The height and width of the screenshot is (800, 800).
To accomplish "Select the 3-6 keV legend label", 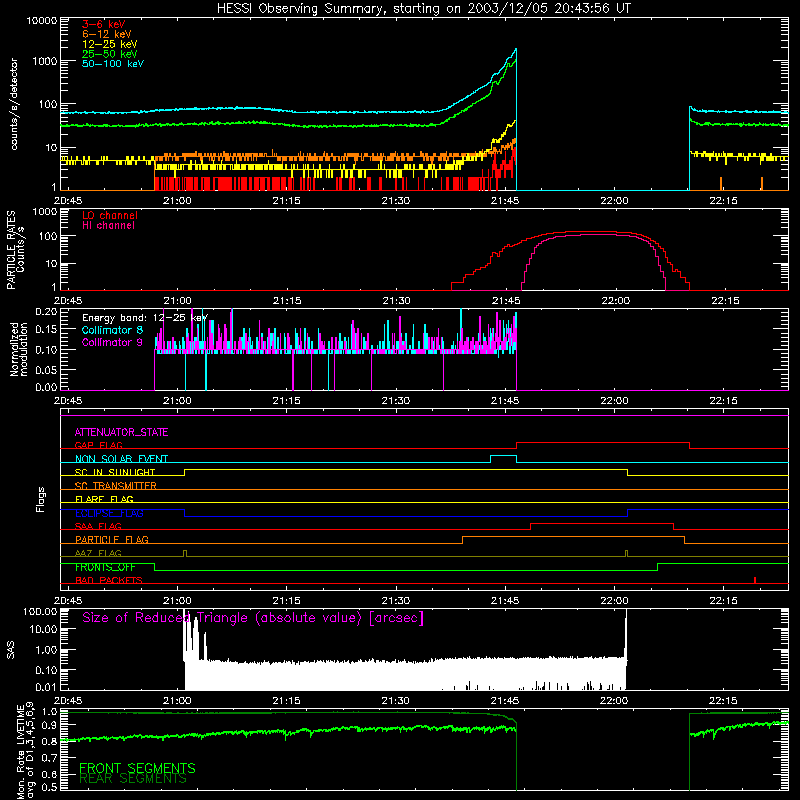I will pyautogui.click(x=104, y=24).
